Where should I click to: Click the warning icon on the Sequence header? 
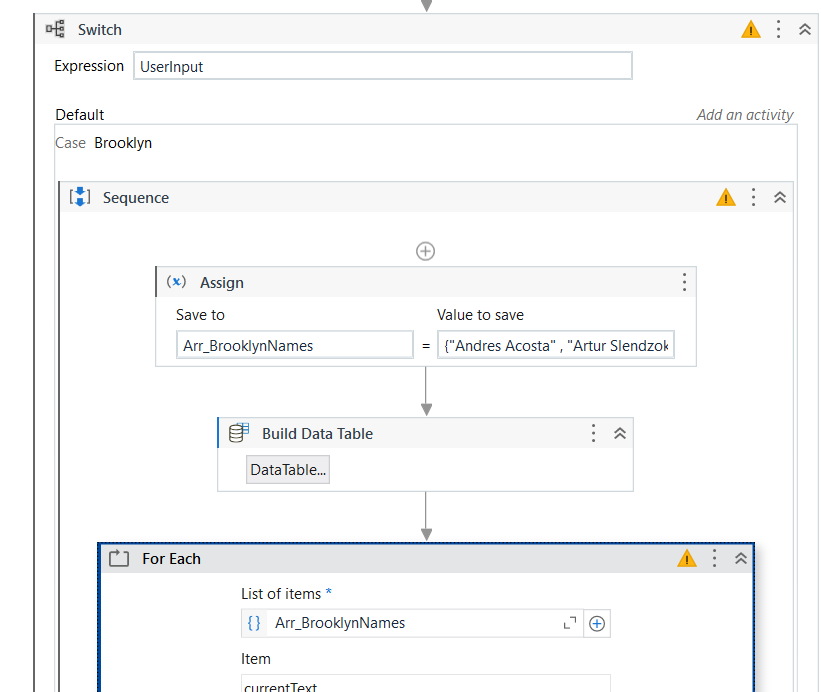coord(726,197)
